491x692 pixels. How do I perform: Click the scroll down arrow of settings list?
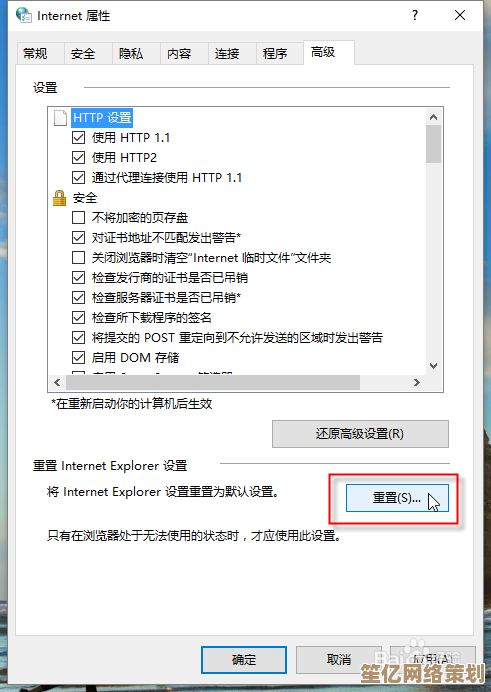(x=434, y=365)
